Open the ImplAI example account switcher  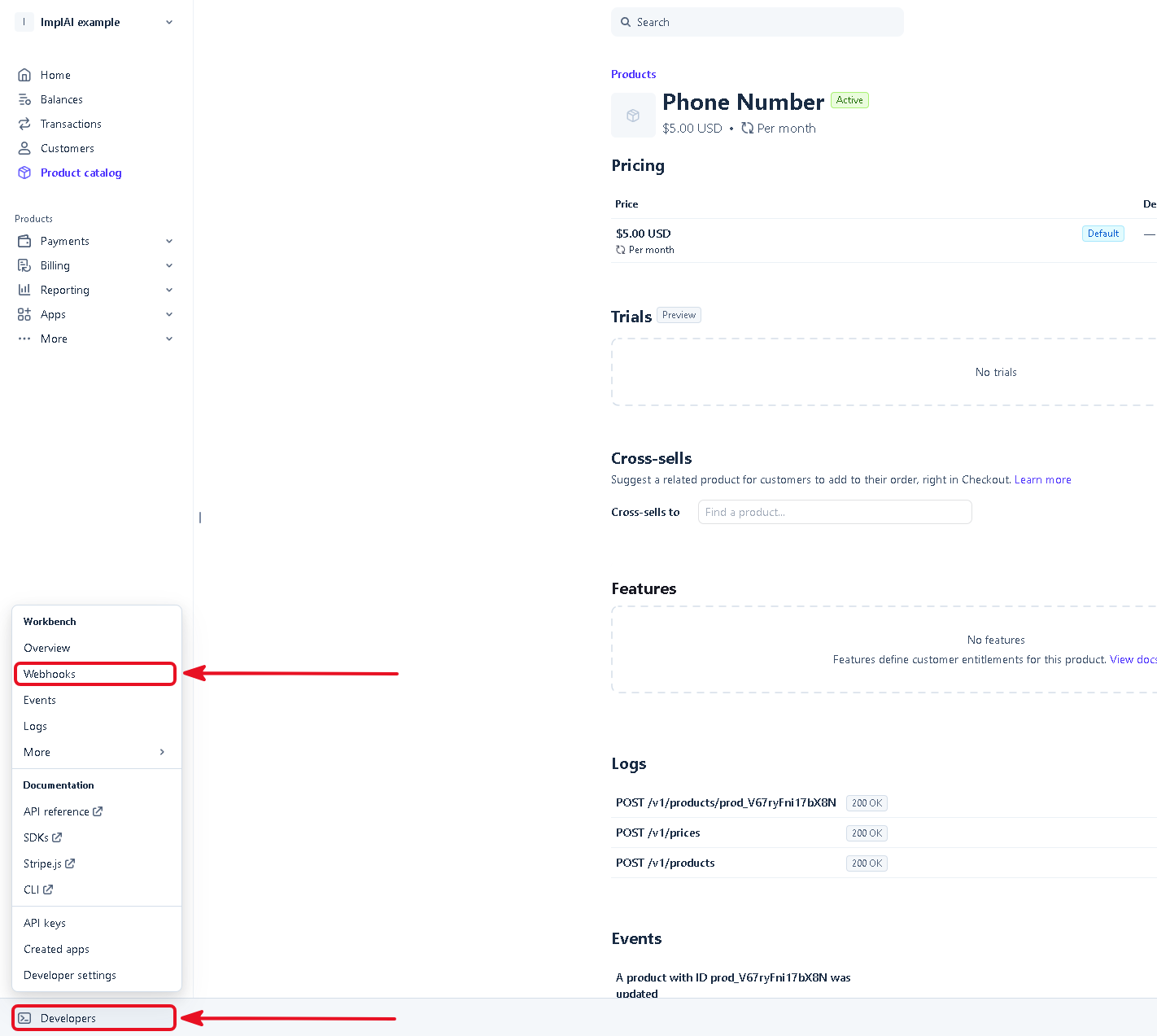95,22
